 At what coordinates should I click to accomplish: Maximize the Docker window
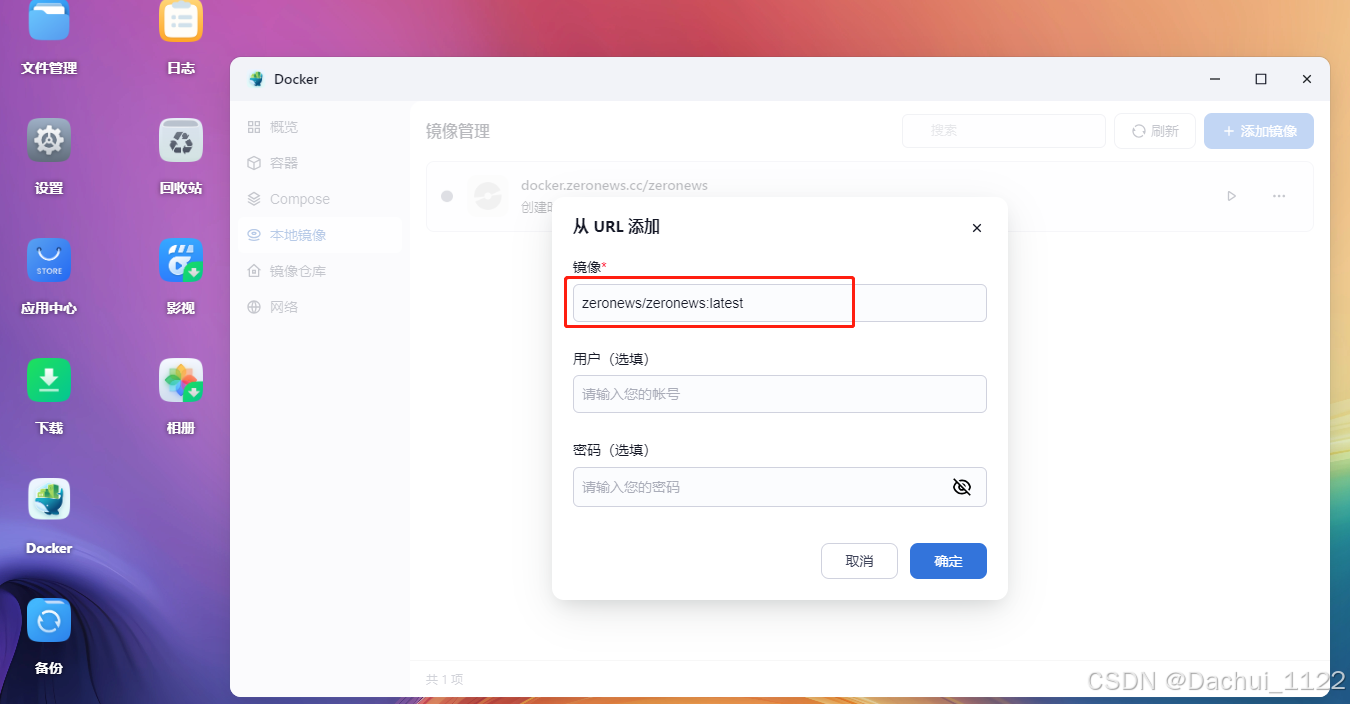(x=1261, y=79)
